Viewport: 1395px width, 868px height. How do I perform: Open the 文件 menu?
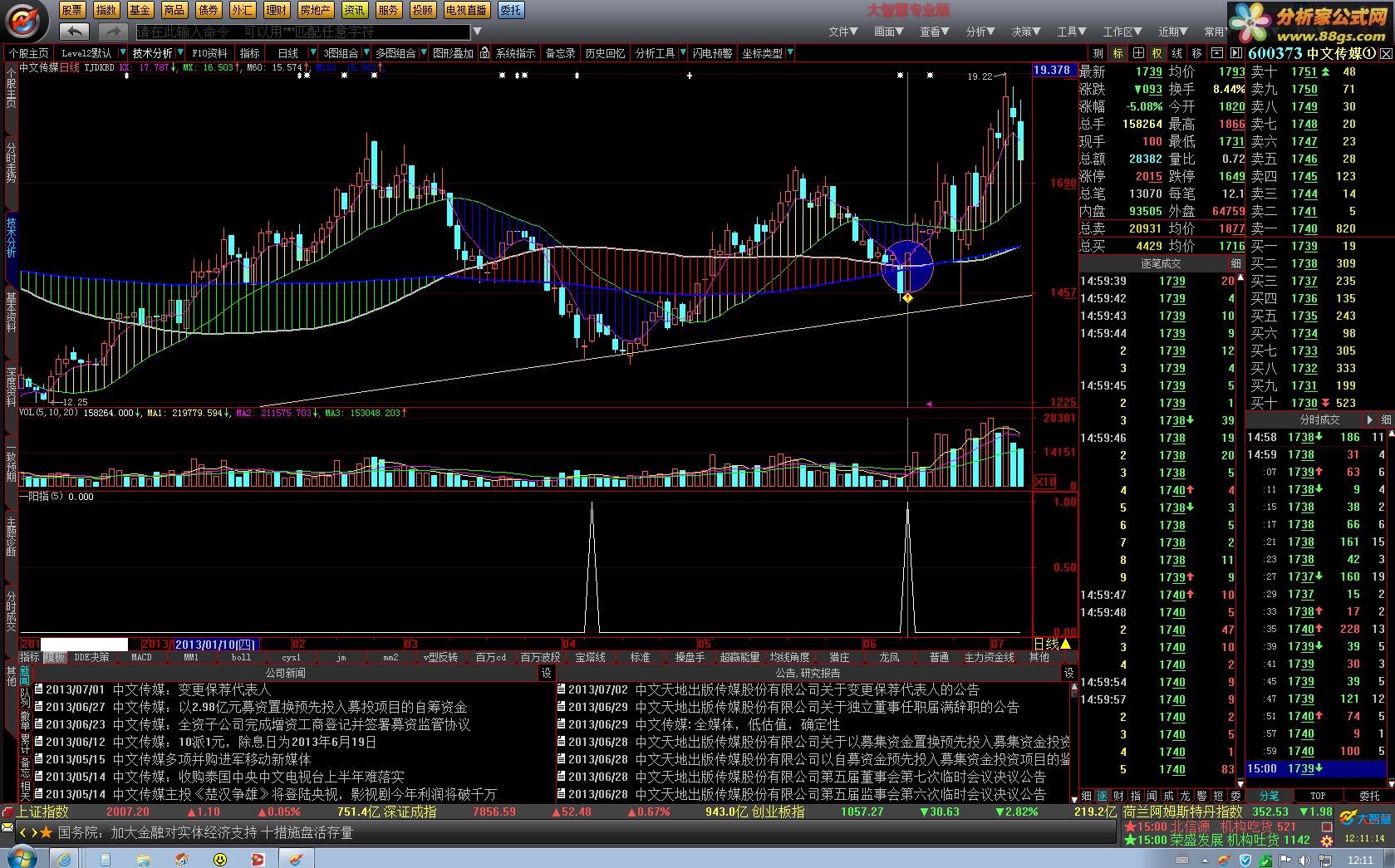coord(843,32)
